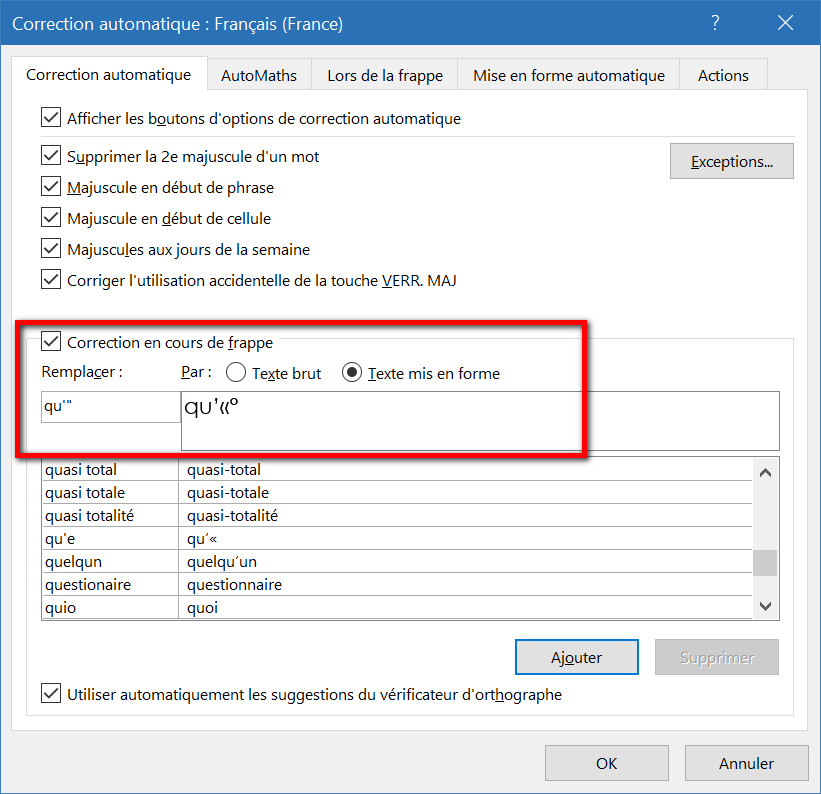Open the Exceptions button
Image resolution: width=821 pixels, height=794 pixels.
click(731, 161)
